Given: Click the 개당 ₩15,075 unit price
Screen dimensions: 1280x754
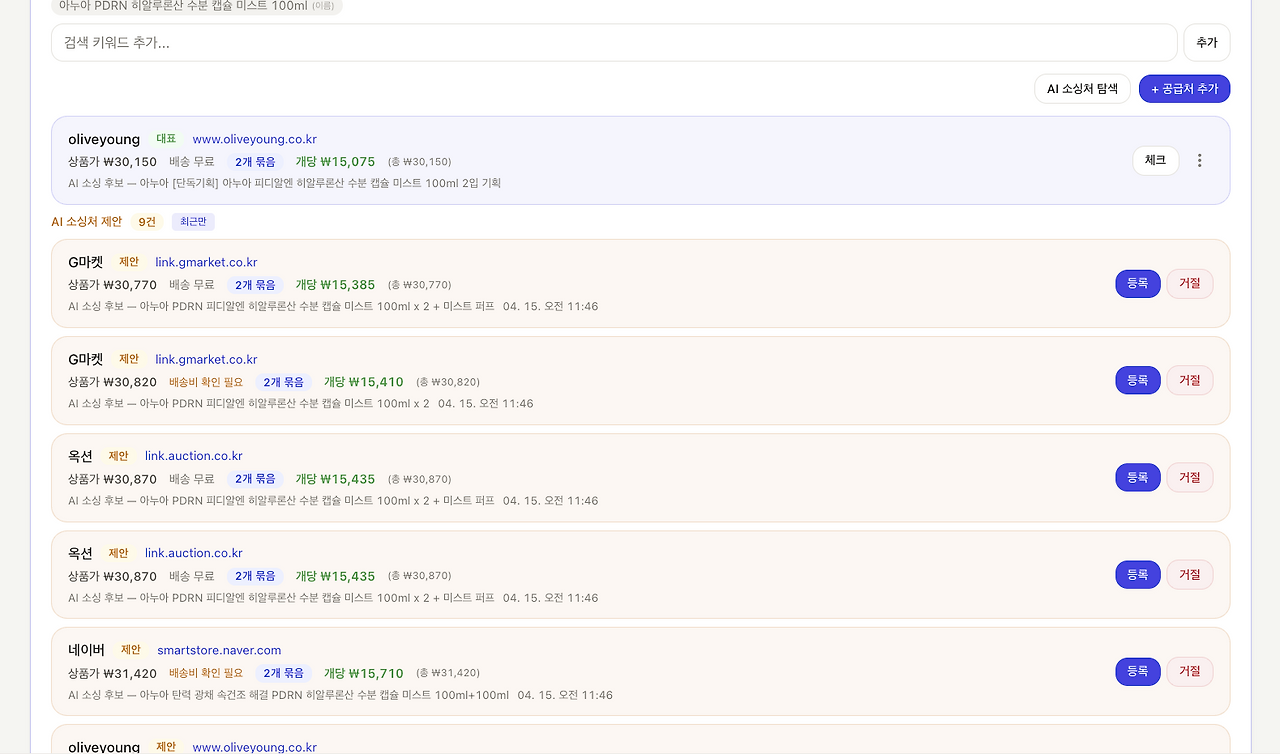Looking at the screenshot, I should pyautogui.click(x=335, y=162).
